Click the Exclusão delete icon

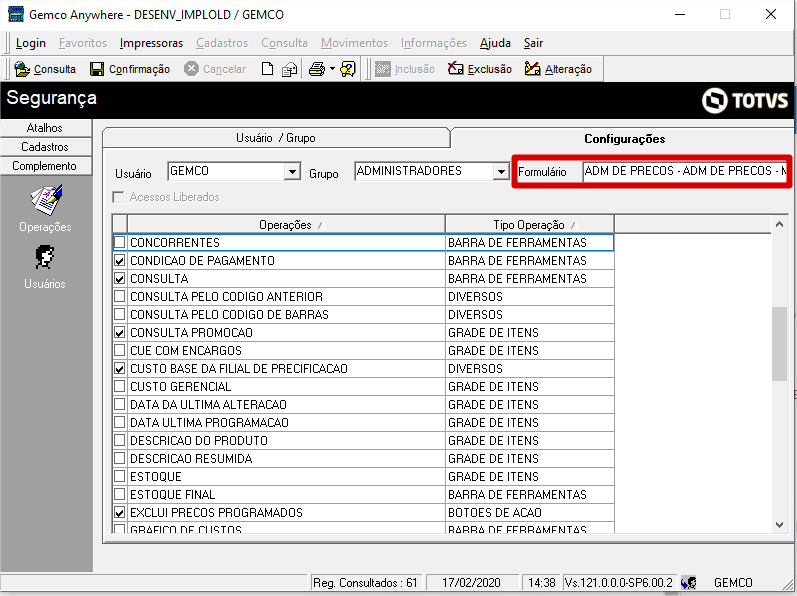point(455,69)
